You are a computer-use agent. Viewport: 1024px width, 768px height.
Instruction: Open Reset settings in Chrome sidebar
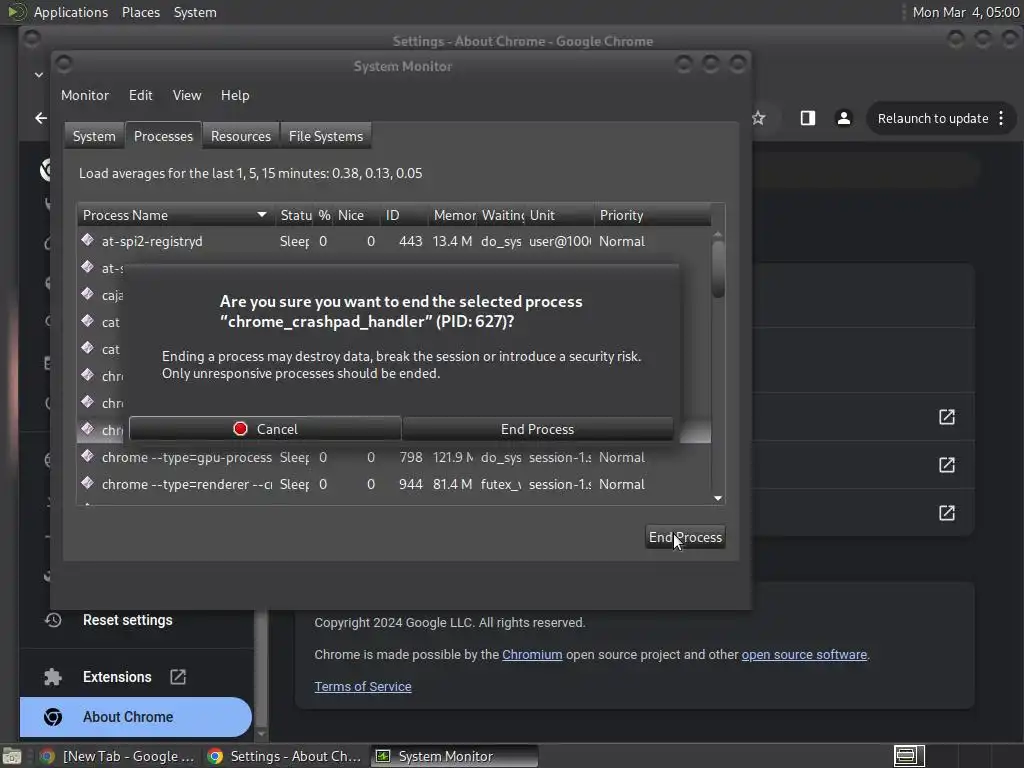(127, 620)
